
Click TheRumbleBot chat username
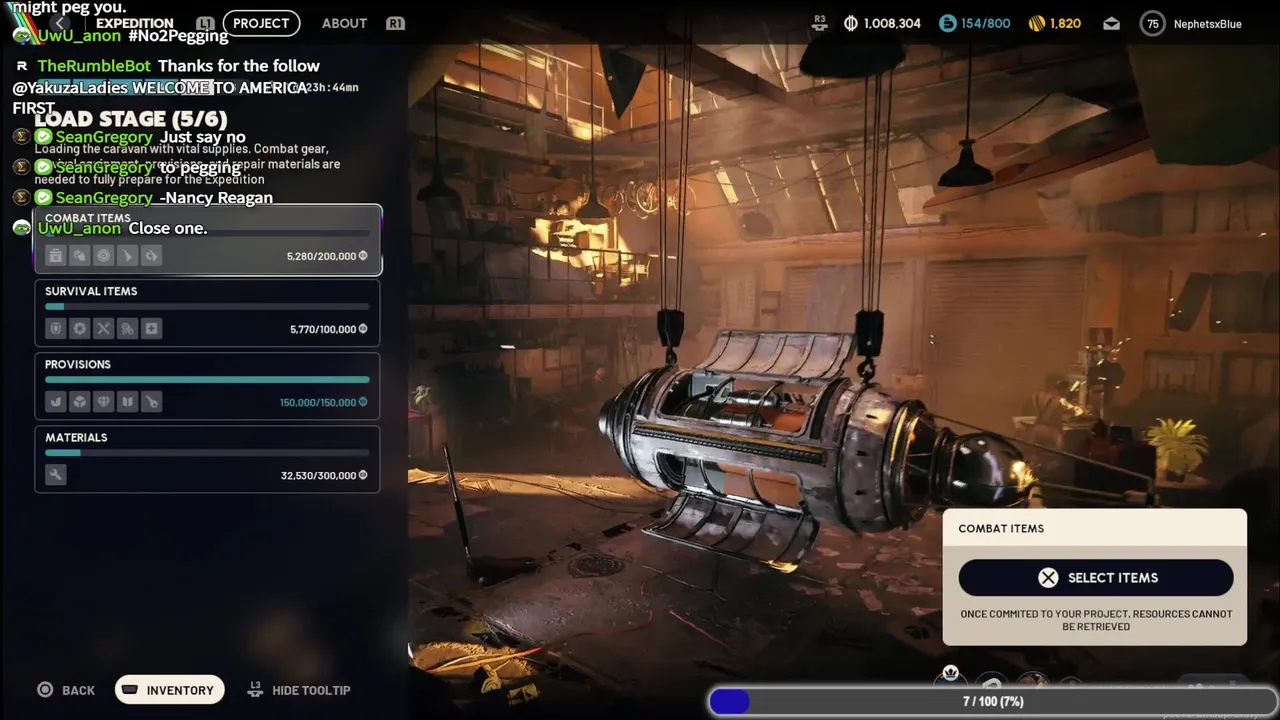point(94,66)
